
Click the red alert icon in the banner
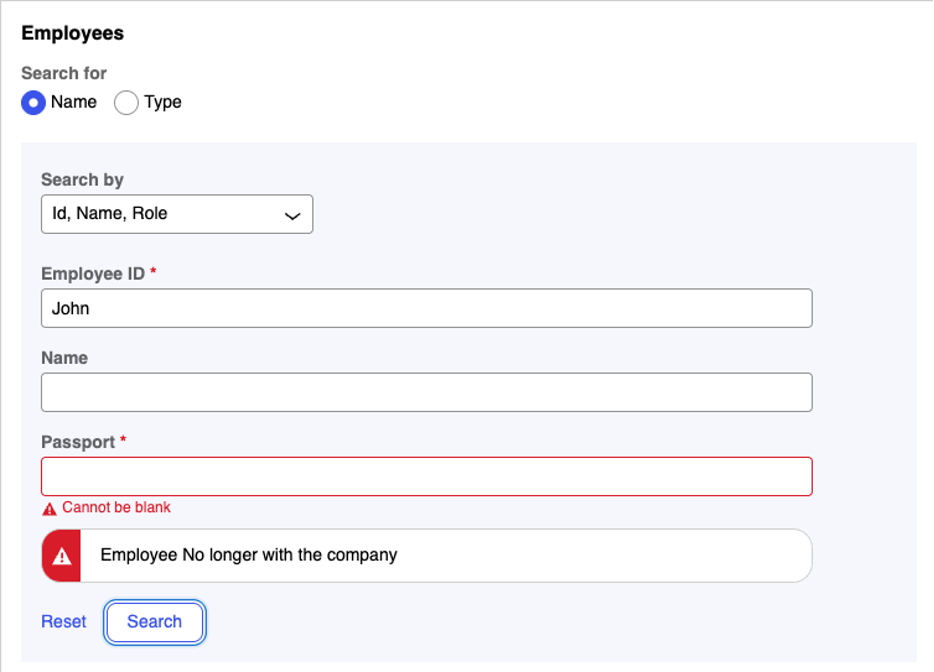[62, 555]
